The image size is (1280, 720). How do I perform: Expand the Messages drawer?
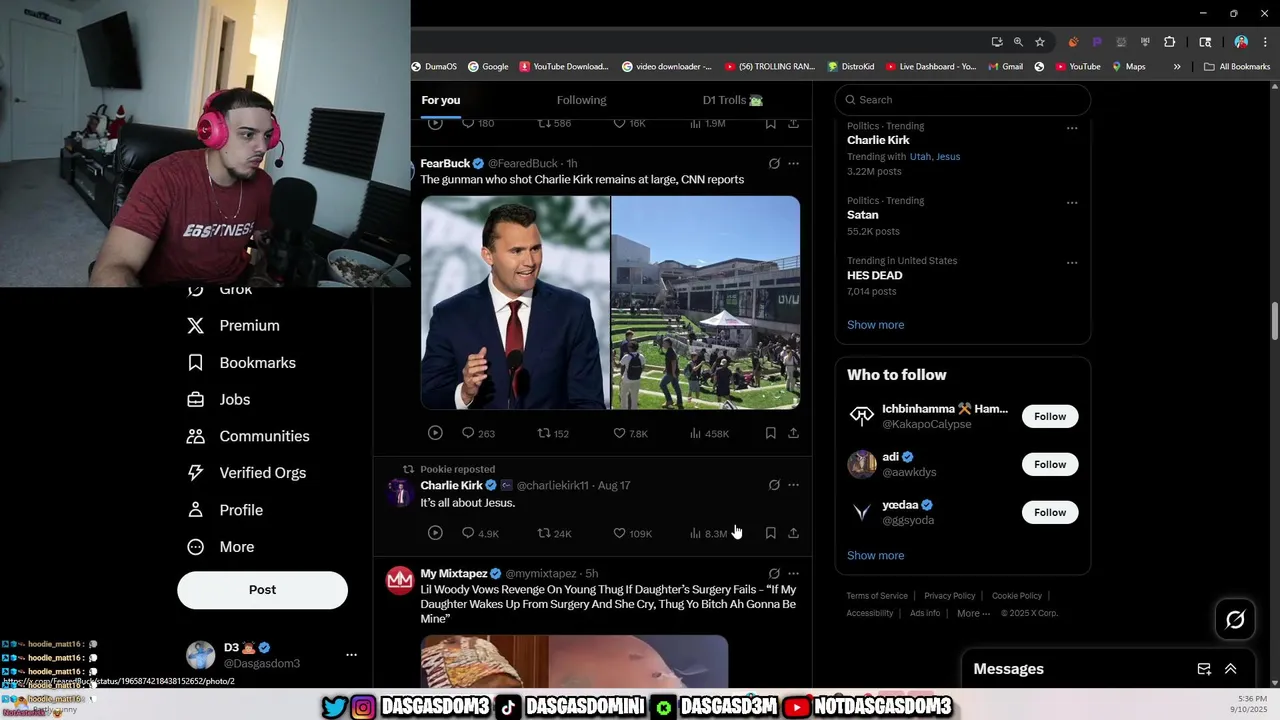(x=1231, y=669)
